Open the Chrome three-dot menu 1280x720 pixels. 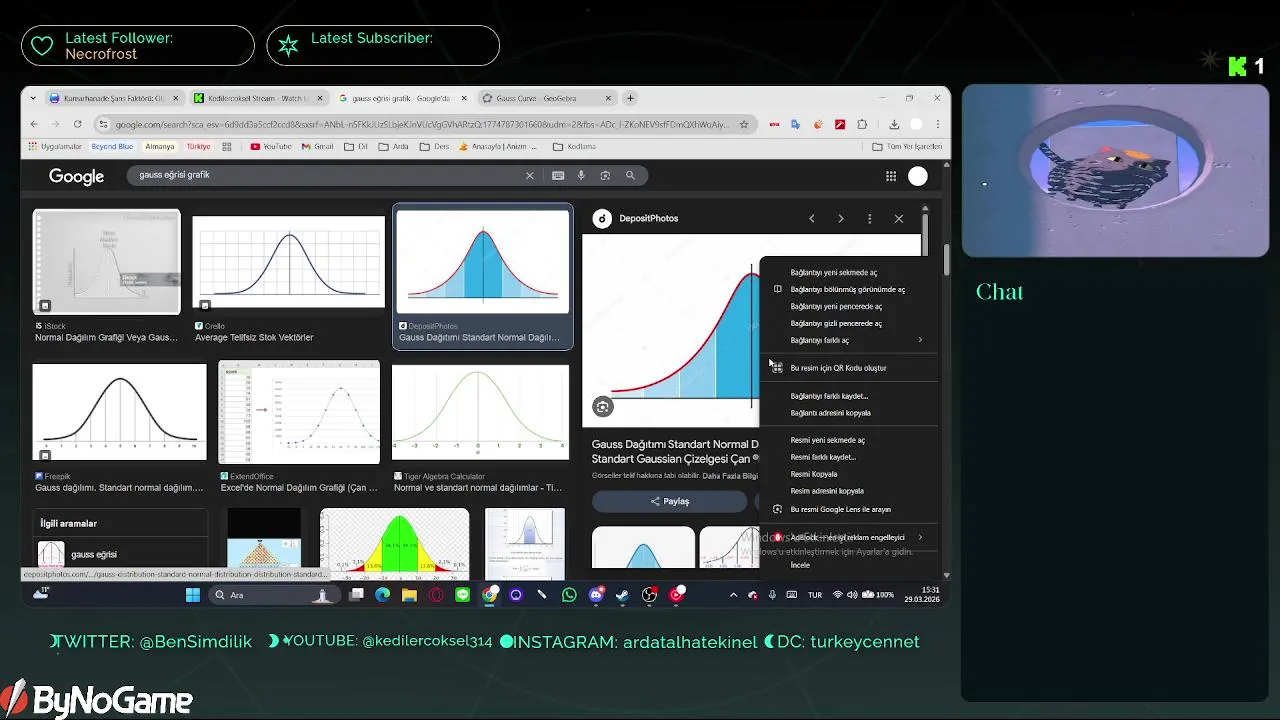point(938,124)
